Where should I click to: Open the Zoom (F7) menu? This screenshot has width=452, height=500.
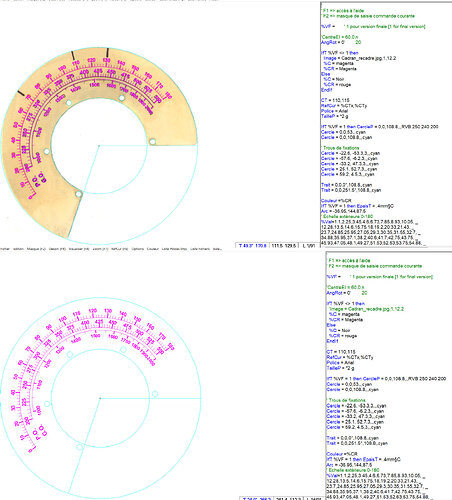click(x=100, y=249)
